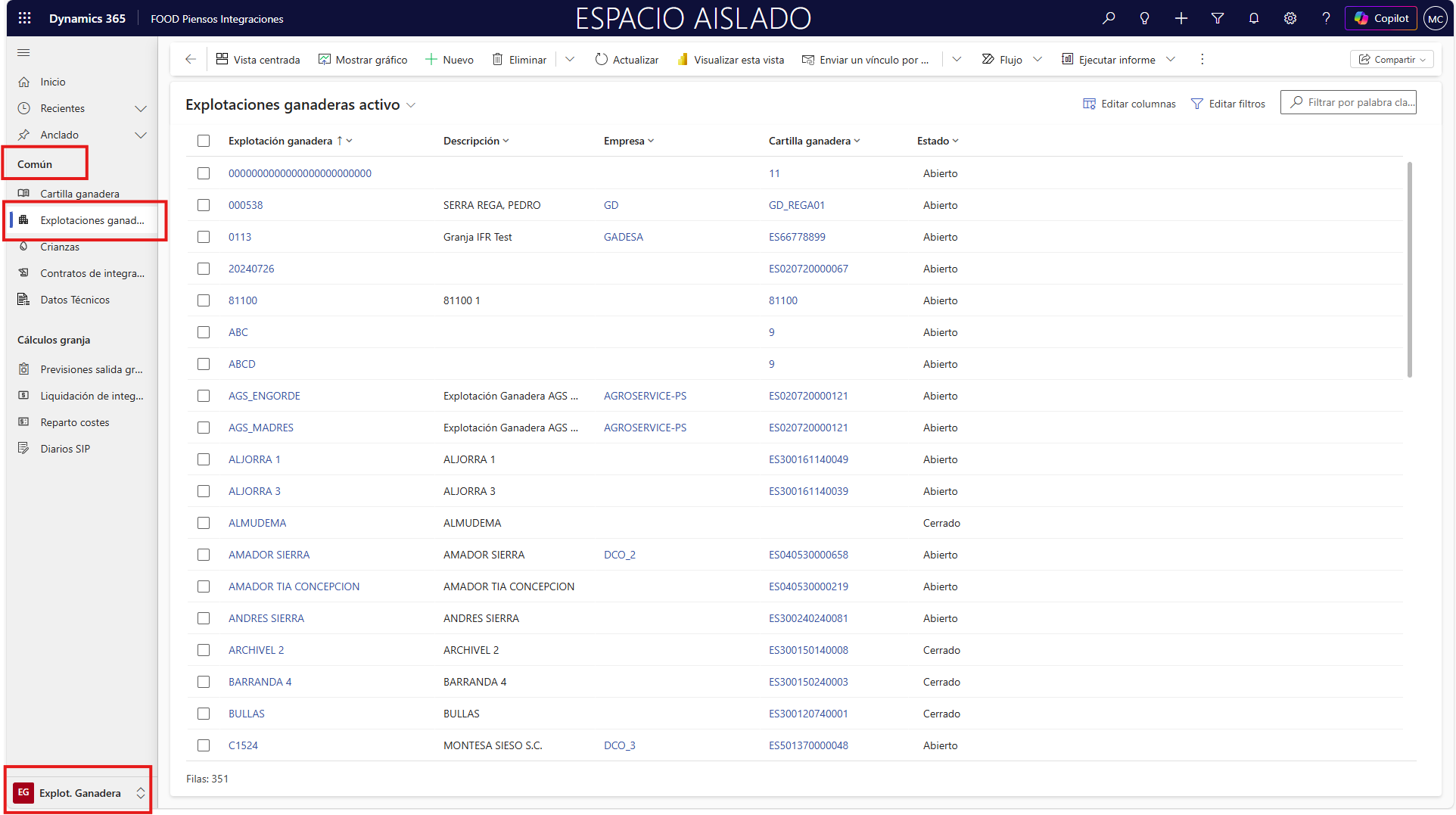The width and height of the screenshot is (1456, 815).
Task: Open the AGS_ENGORDE record link
Action: [264, 396]
